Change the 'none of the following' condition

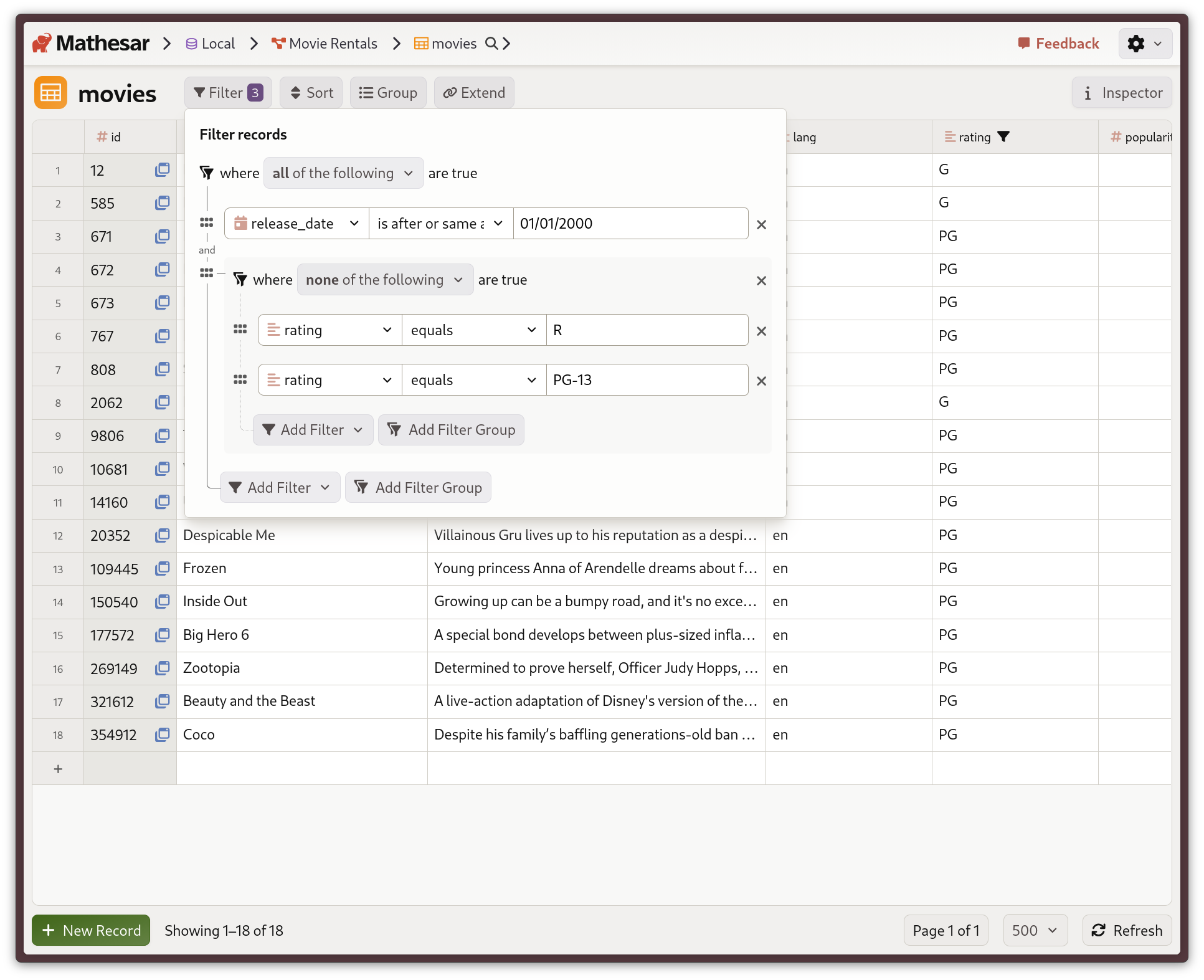(x=384, y=280)
